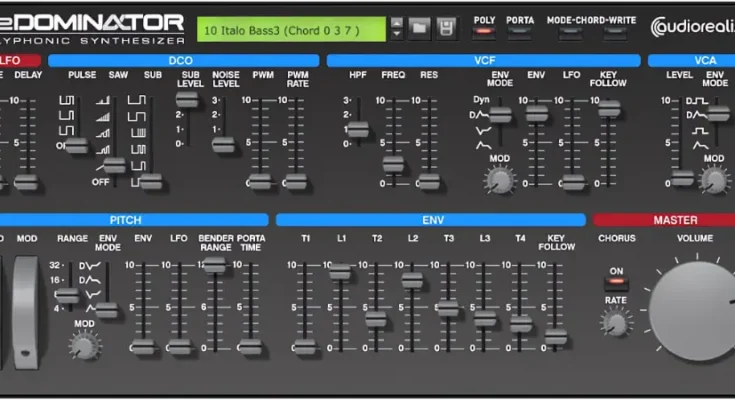Open the preset folder browser icon
Image resolution: width=735 pixels, height=400 pixels.
[420, 28]
